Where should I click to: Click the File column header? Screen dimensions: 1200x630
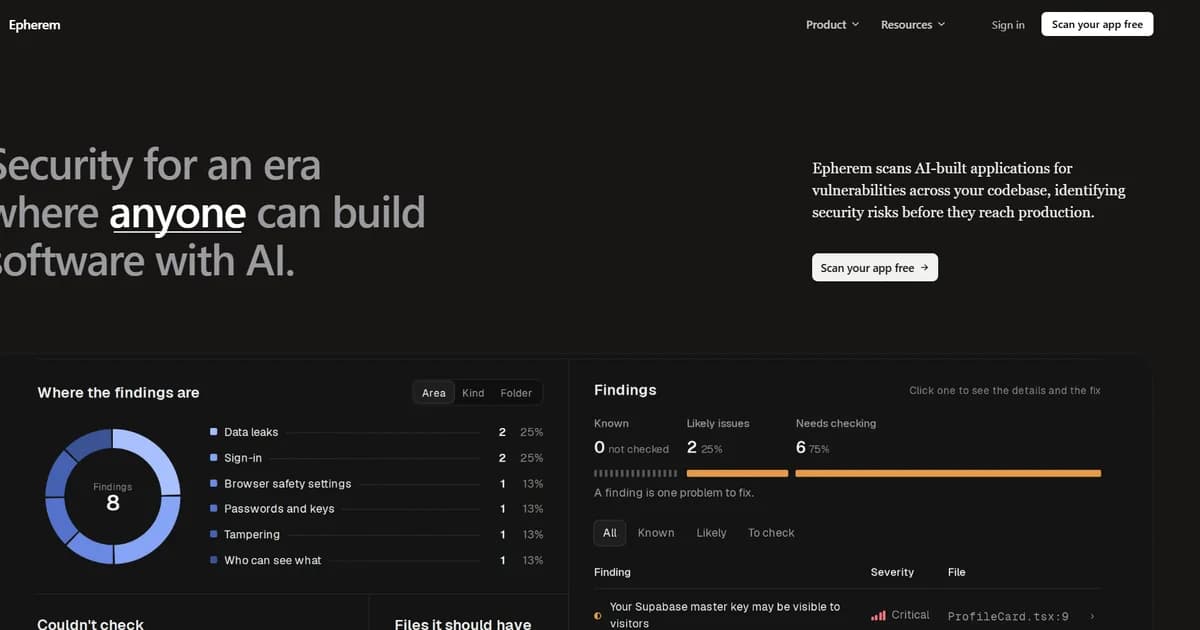(x=957, y=572)
